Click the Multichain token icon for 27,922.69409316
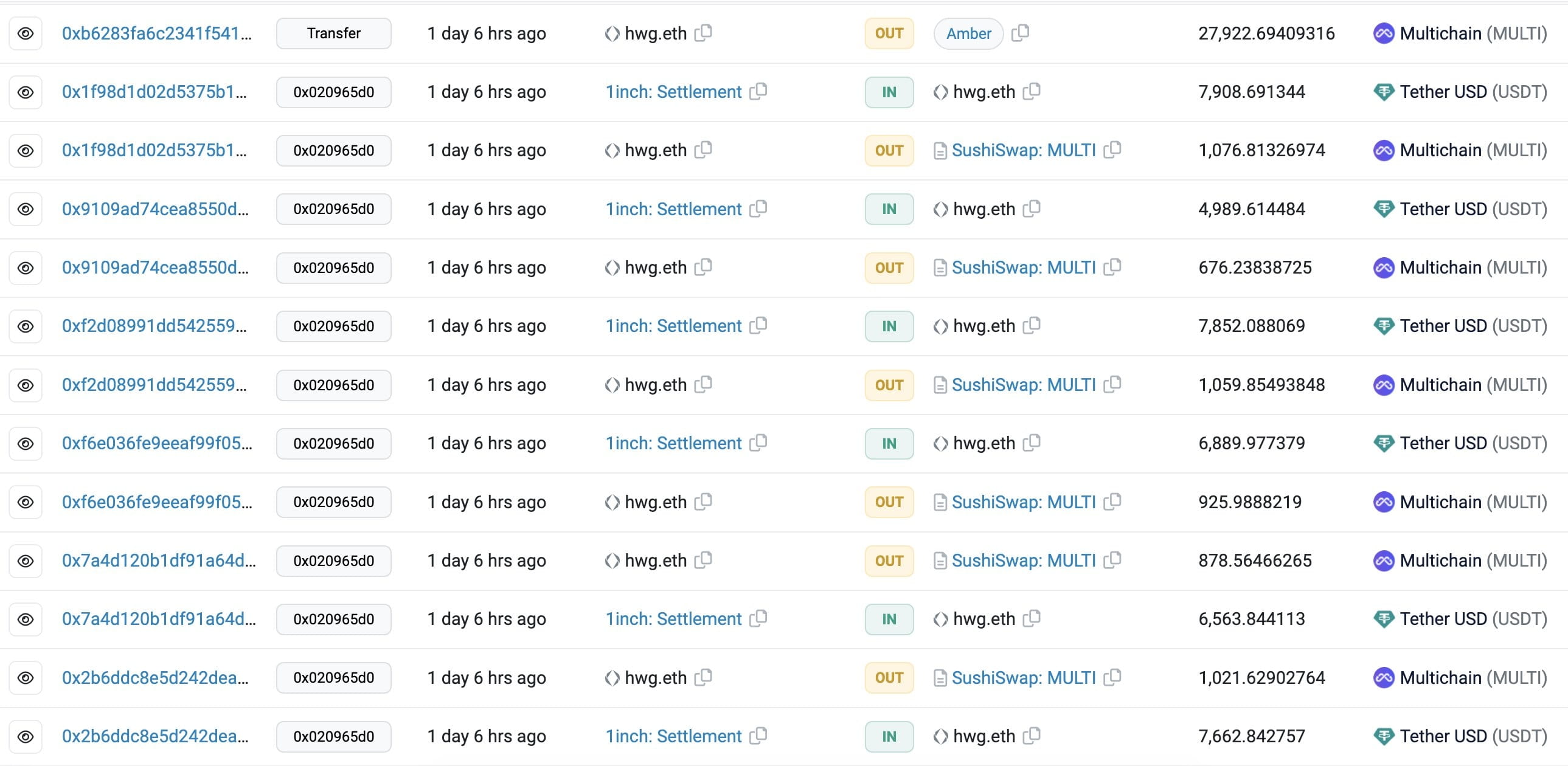This screenshot has width=1568, height=766. [1384, 33]
